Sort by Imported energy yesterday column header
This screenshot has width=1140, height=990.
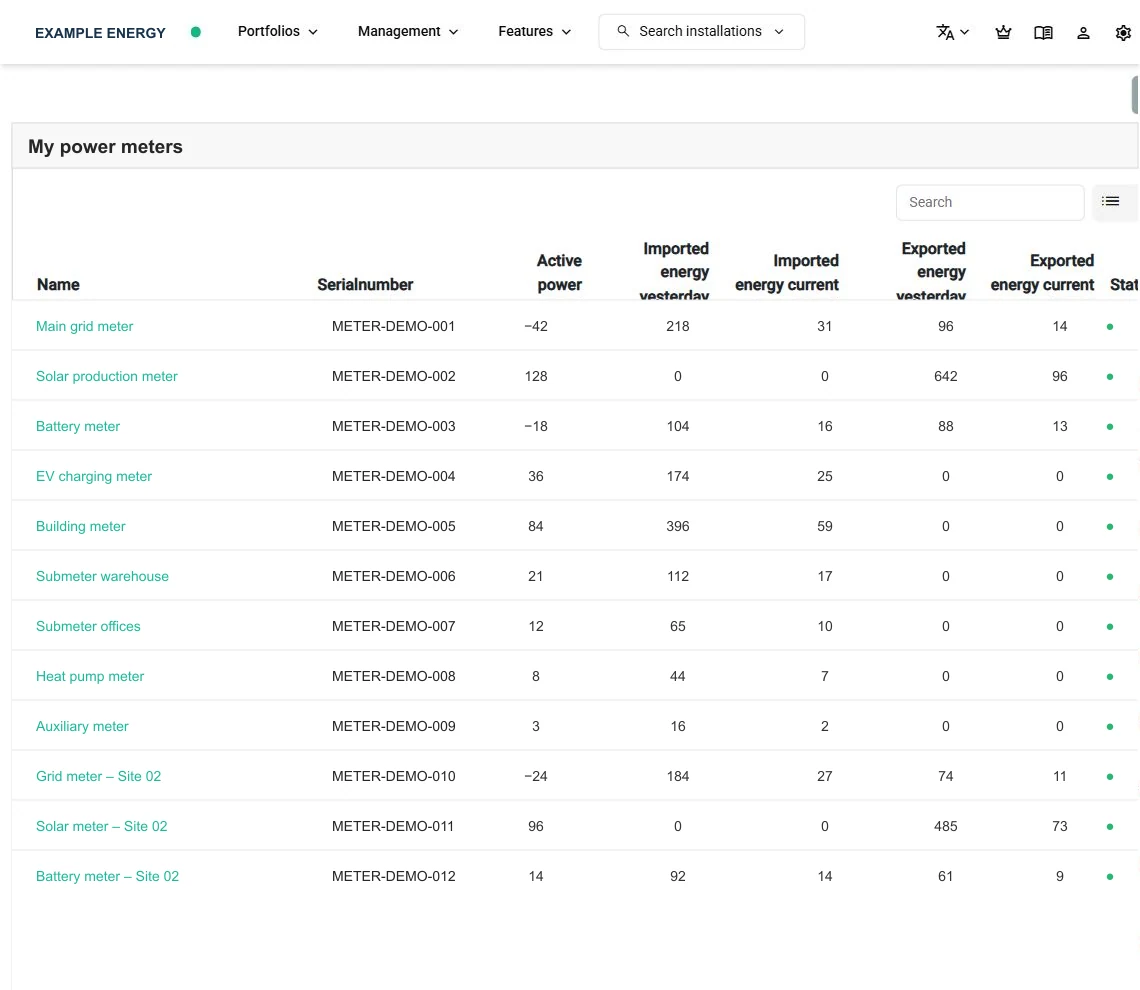pos(675,270)
